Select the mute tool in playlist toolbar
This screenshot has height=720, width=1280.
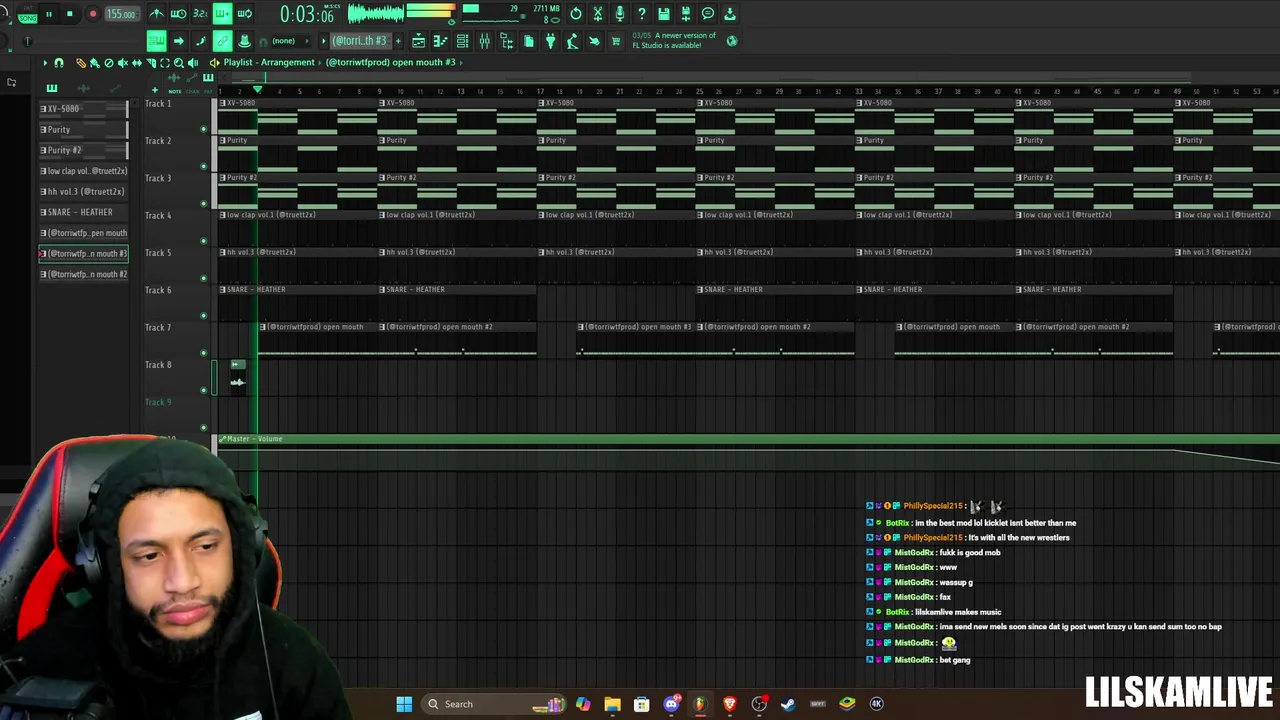[x=123, y=63]
